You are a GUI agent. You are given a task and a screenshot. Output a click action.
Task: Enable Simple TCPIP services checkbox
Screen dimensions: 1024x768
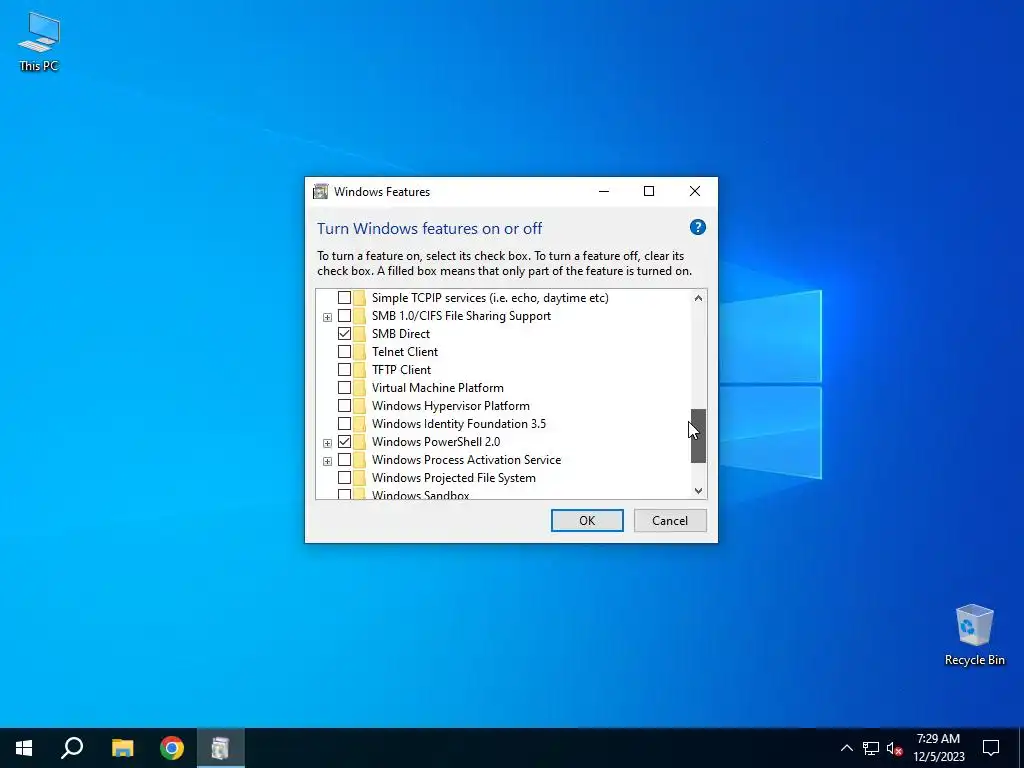click(344, 298)
